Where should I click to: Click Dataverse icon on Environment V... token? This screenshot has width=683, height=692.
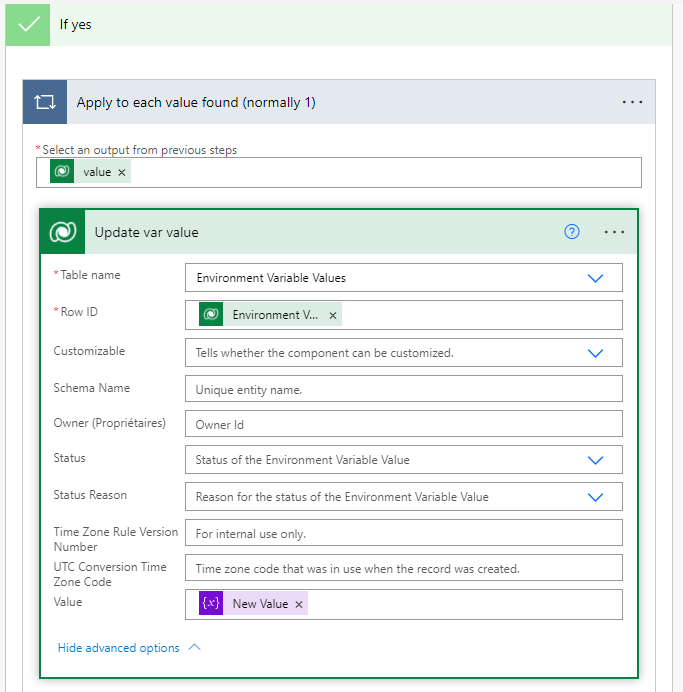coord(211,314)
